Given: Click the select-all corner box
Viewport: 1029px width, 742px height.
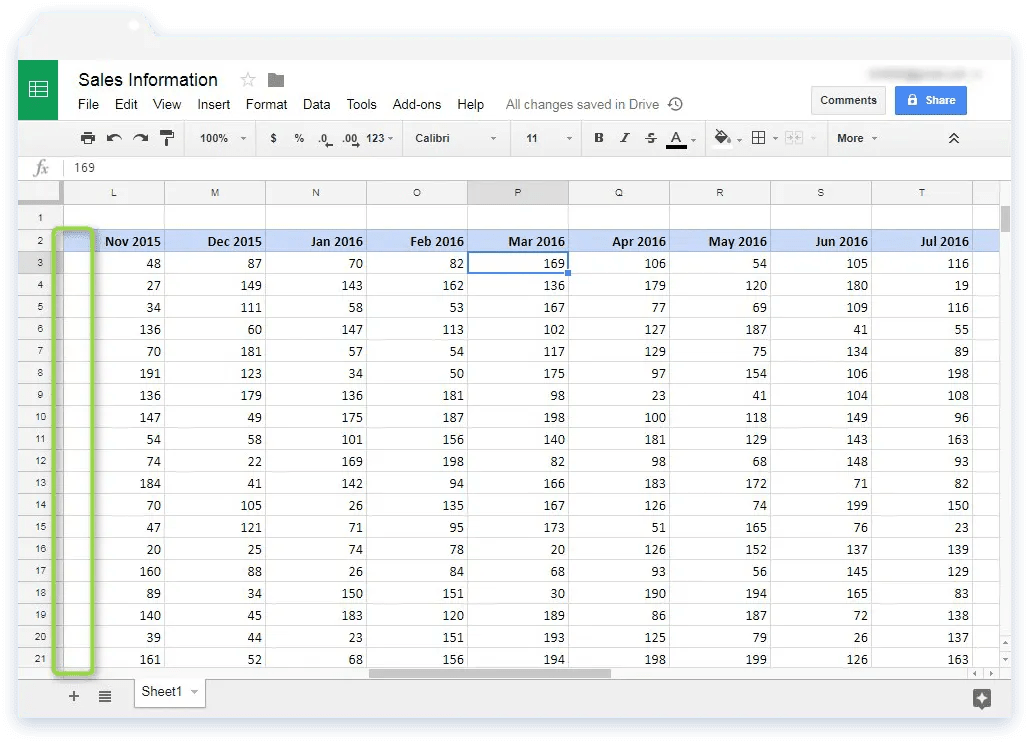Looking at the screenshot, I should click(x=40, y=192).
